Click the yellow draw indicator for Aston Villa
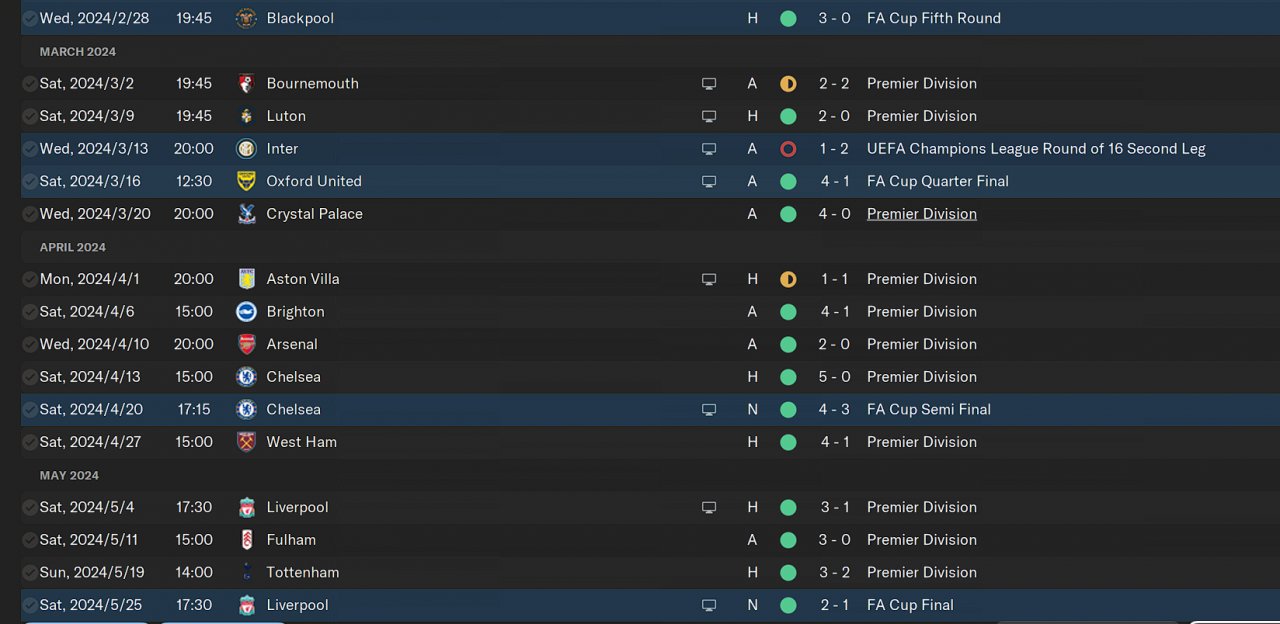Viewport: 1280px width, 624px height. 788,279
